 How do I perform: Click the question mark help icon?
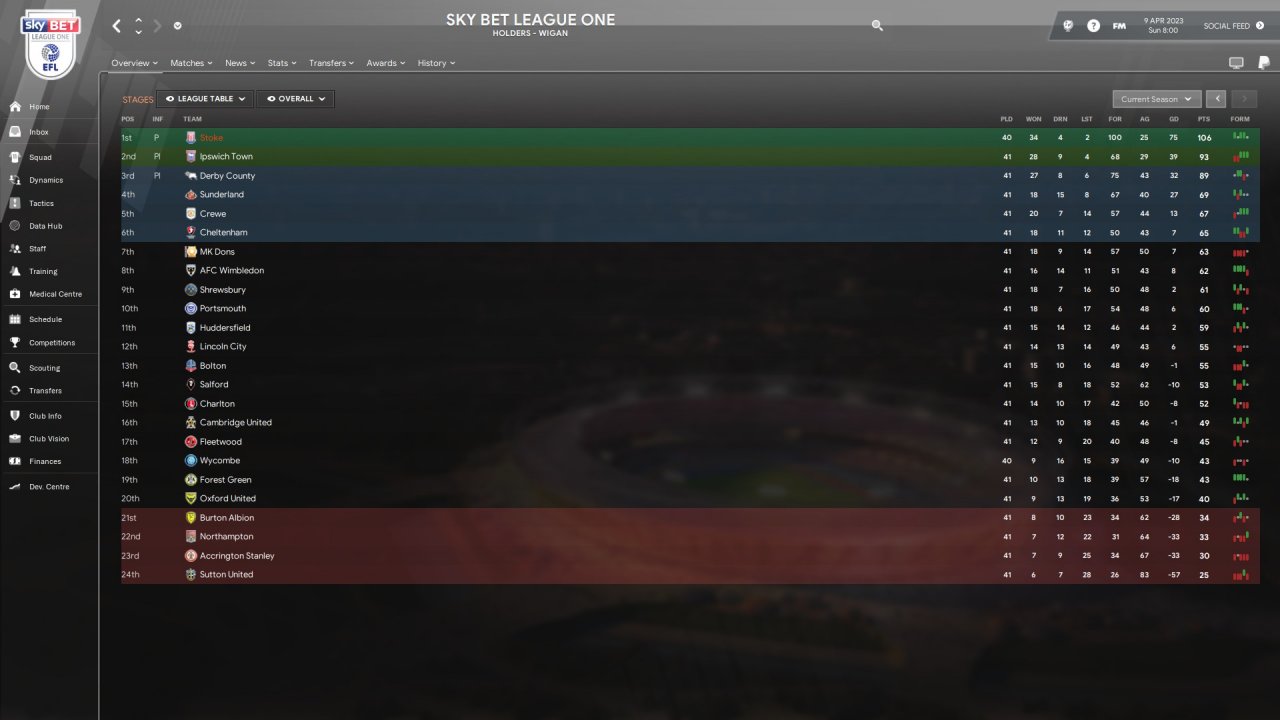click(x=1093, y=26)
